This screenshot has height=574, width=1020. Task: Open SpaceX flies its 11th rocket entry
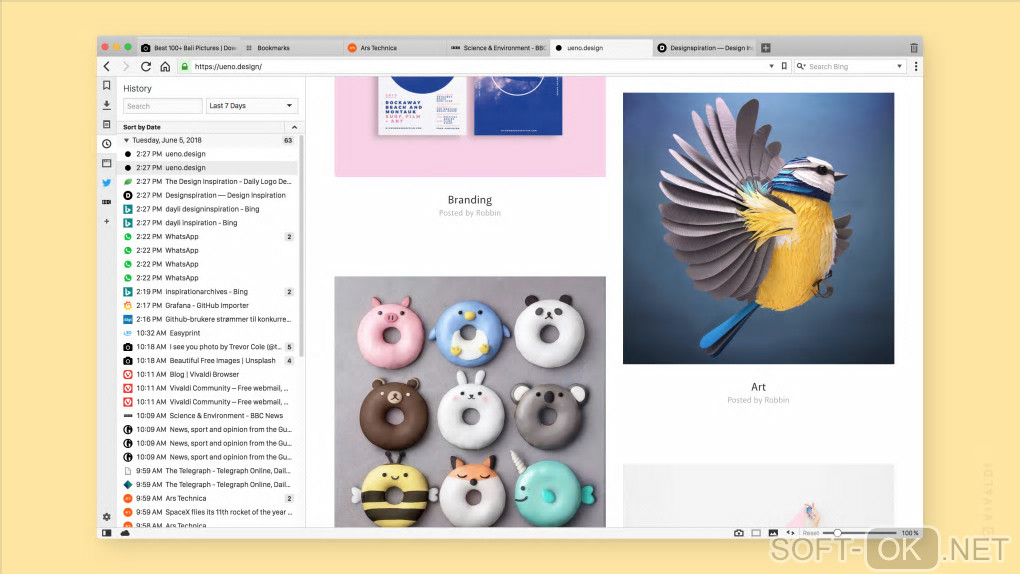click(x=208, y=512)
